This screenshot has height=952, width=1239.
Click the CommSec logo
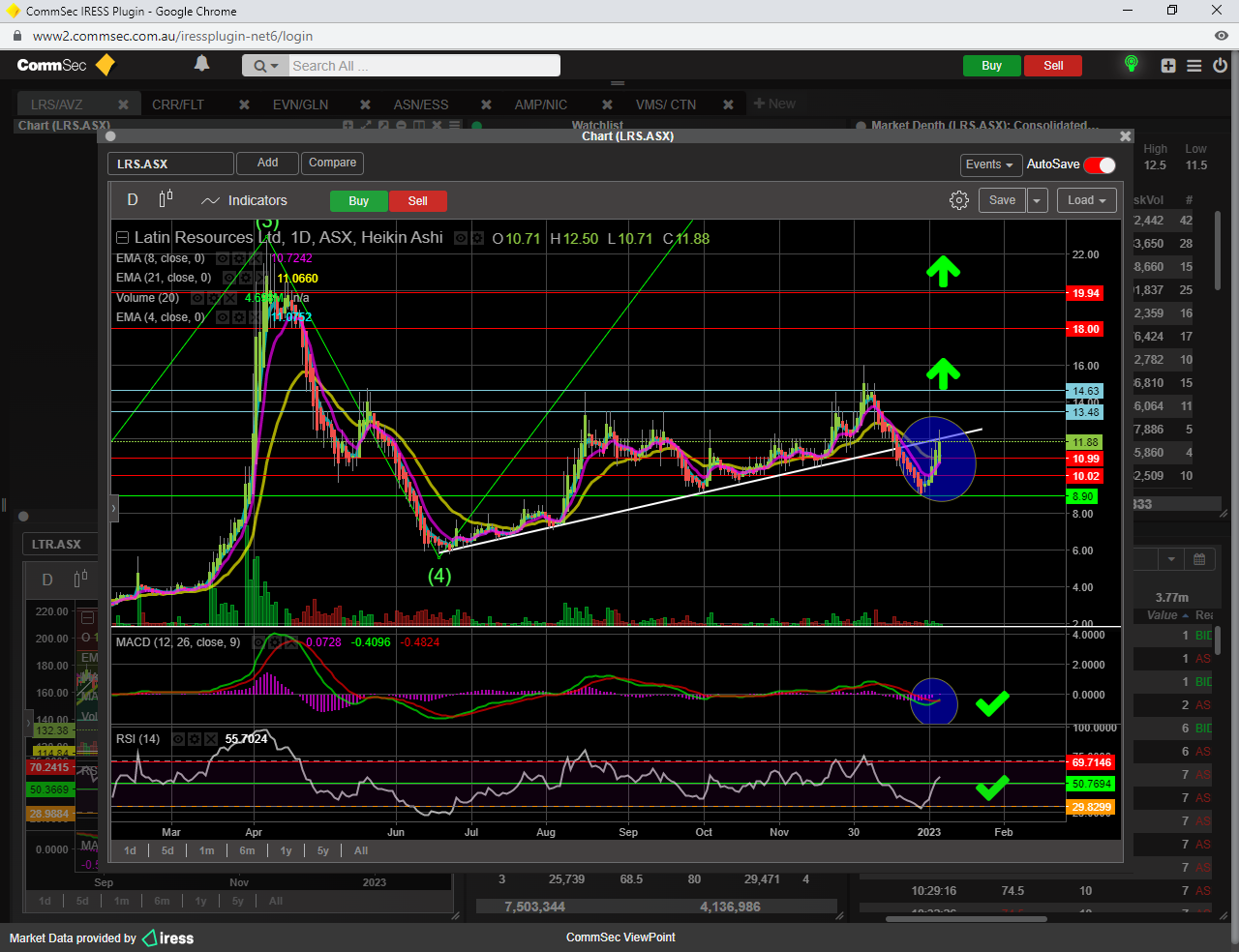[x=66, y=65]
